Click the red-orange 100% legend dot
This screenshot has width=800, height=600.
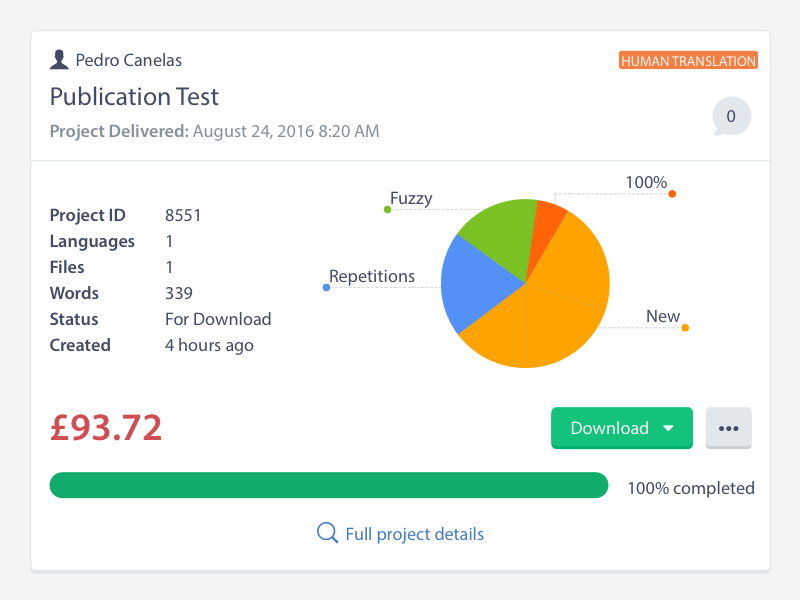(x=672, y=193)
